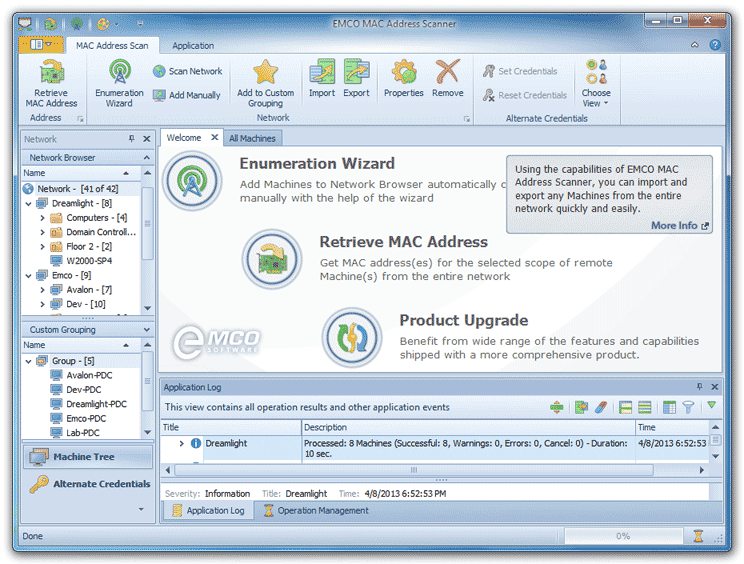Screen dimensions: 744x564
Task: Click the log export icon
Action: (x=581, y=407)
